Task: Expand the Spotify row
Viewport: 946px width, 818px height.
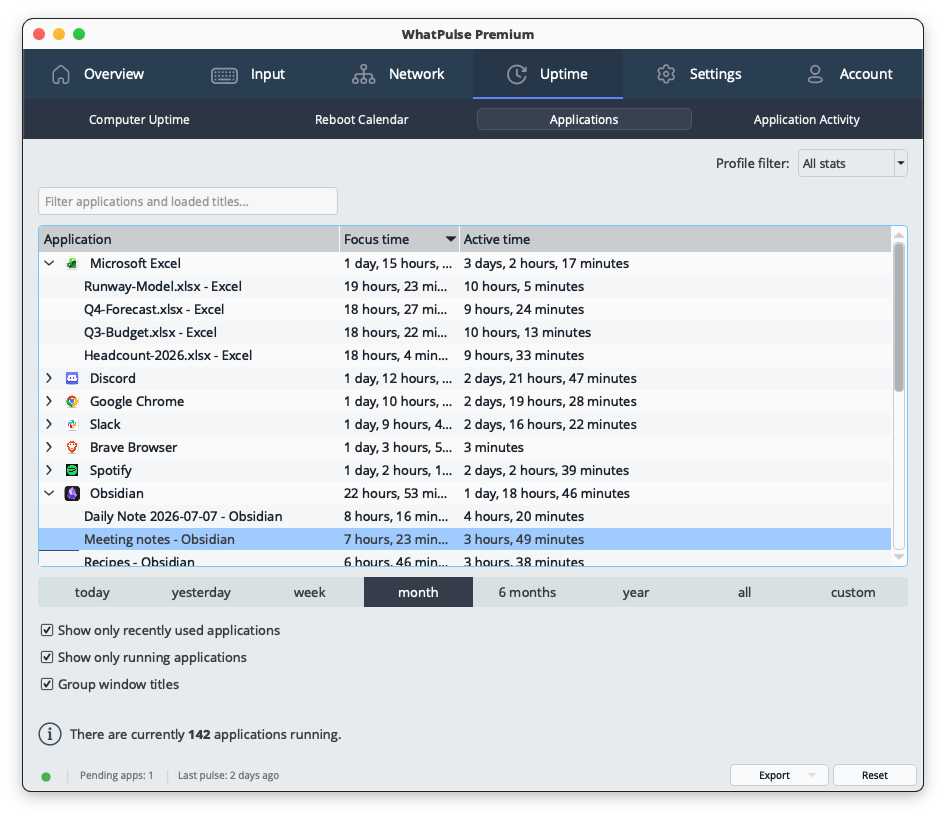Action: pos(49,470)
